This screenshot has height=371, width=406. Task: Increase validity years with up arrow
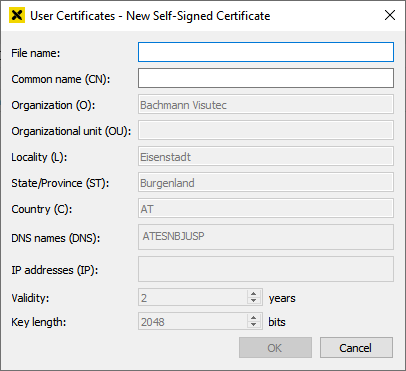pyautogui.click(x=254, y=294)
